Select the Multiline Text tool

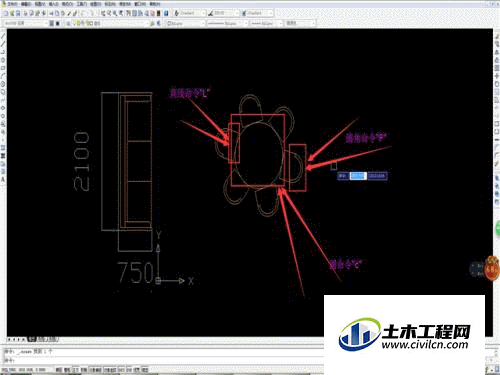(3, 179)
